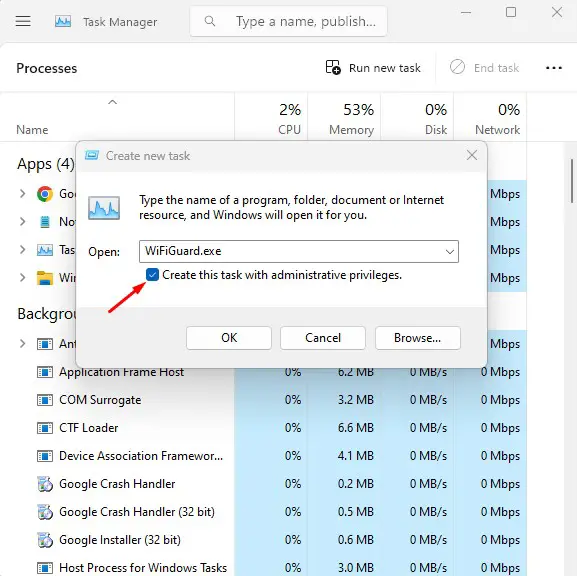
Task: Click the COM Surrogate process icon
Action: (45, 400)
